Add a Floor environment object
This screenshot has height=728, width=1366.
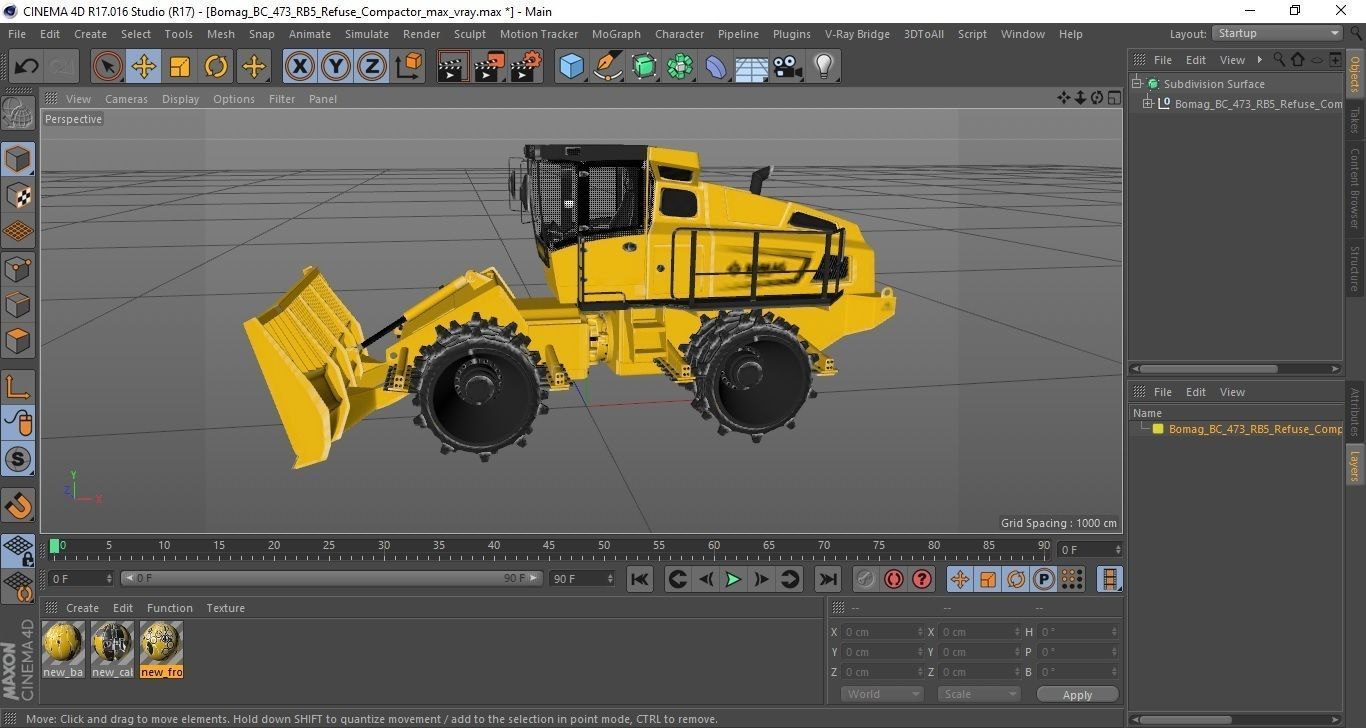(x=752, y=67)
